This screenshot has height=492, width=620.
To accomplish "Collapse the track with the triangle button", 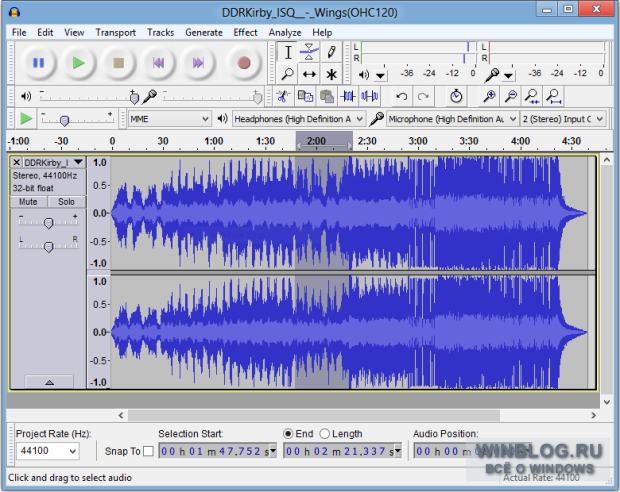I will 49,382.
